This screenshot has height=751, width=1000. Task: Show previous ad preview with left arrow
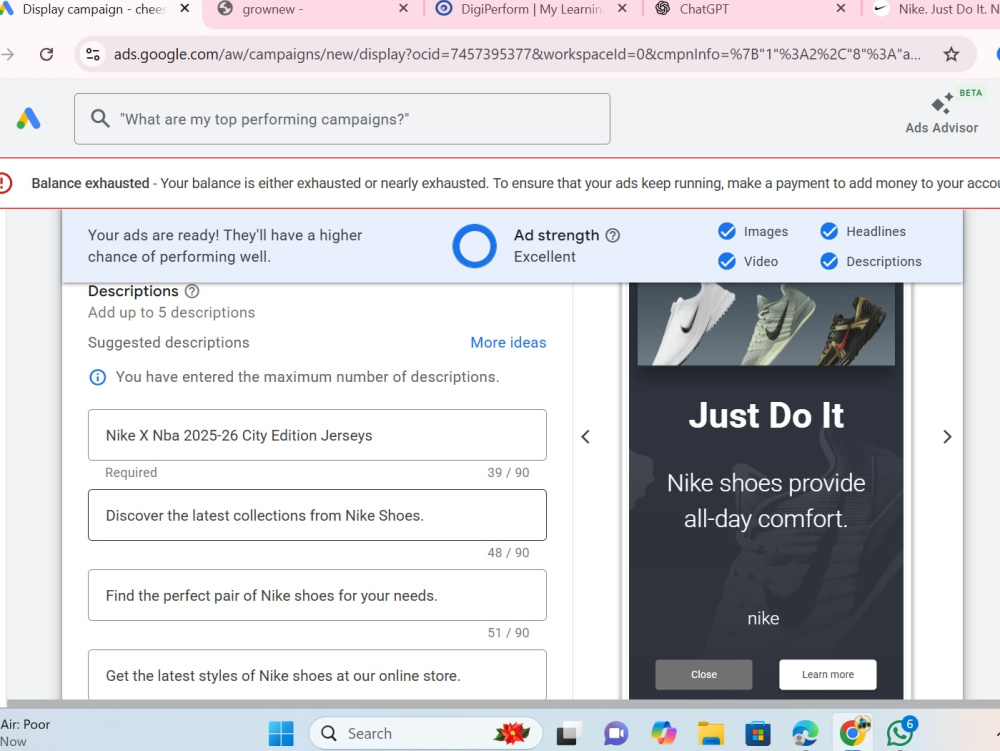pyautogui.click(x=585, y=437)
